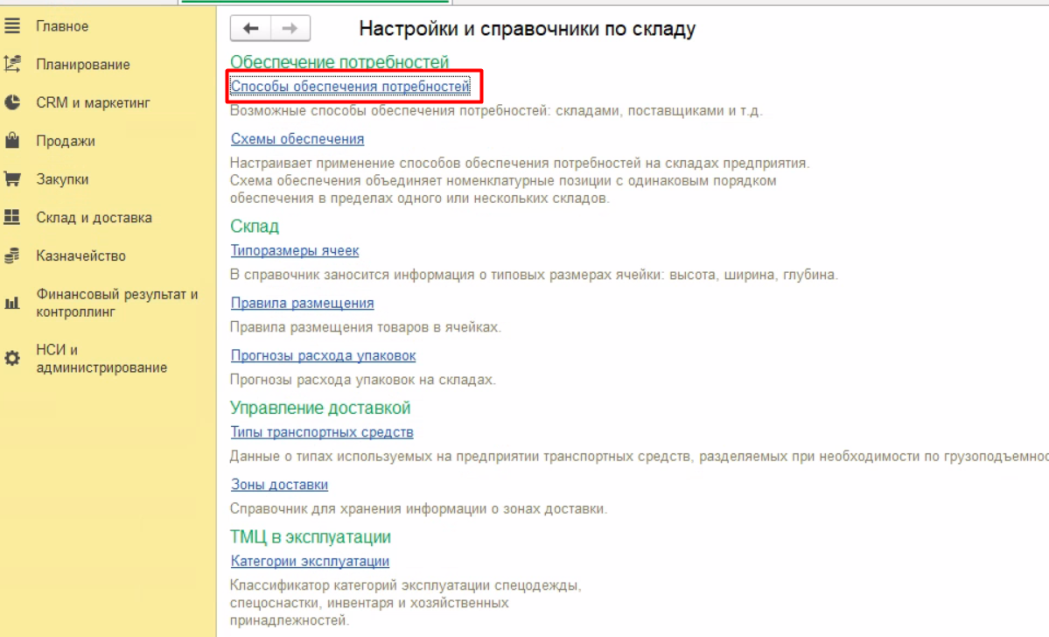
Task: Click the Казначейство coins icon
Action: pos(13,256)
